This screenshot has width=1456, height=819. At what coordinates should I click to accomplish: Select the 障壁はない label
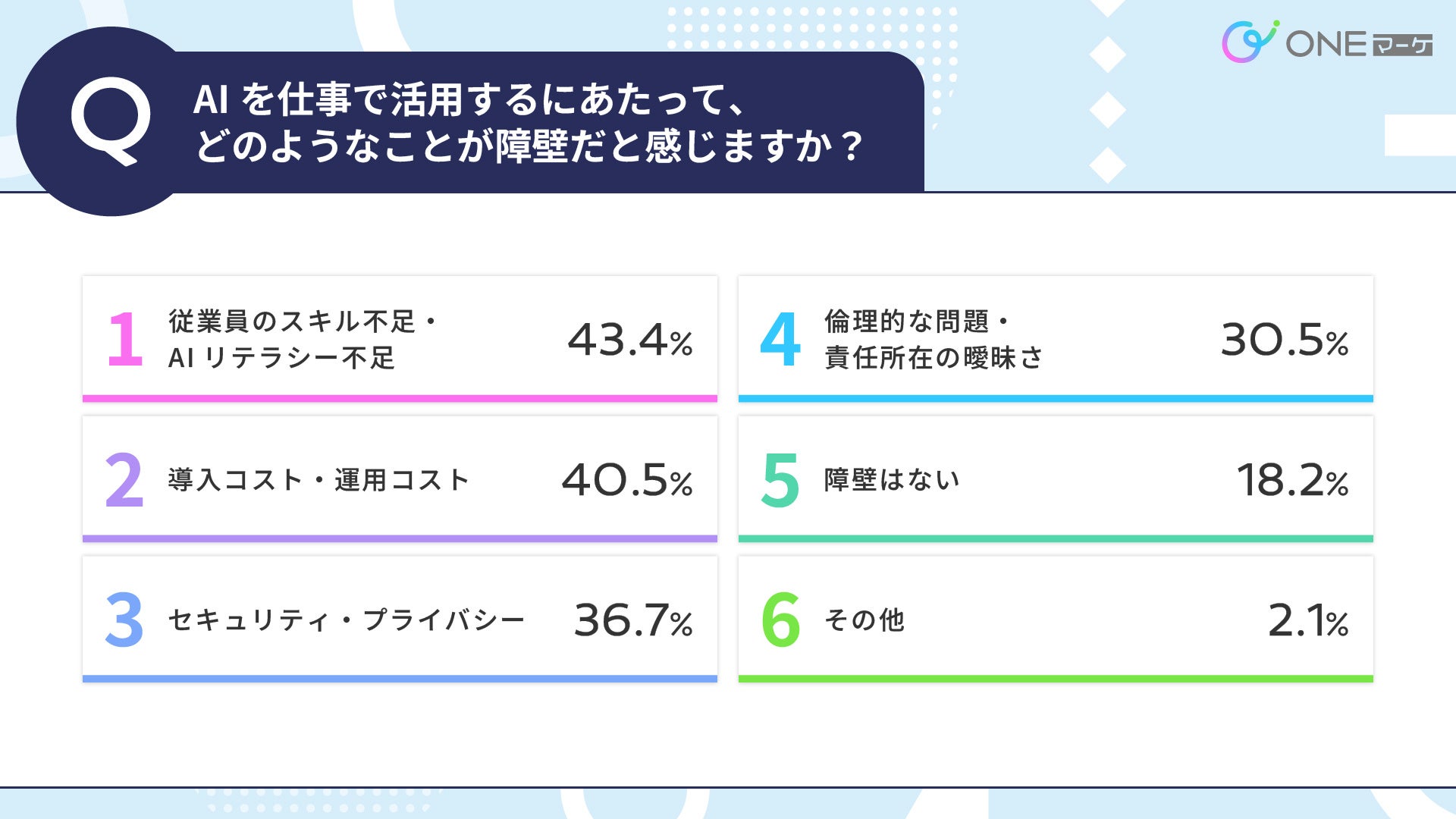[892, 480]
